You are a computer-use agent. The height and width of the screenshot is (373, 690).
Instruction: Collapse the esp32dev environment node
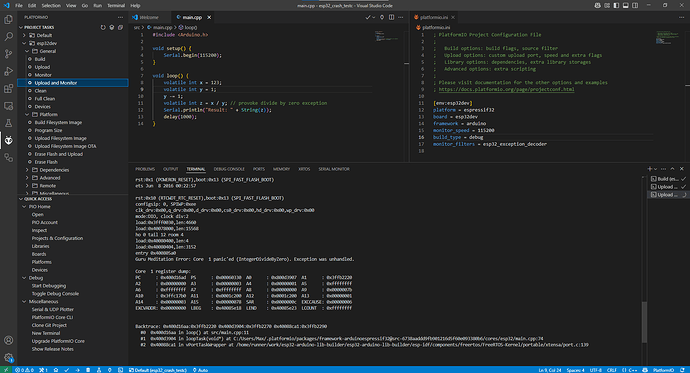coord(24,43)
